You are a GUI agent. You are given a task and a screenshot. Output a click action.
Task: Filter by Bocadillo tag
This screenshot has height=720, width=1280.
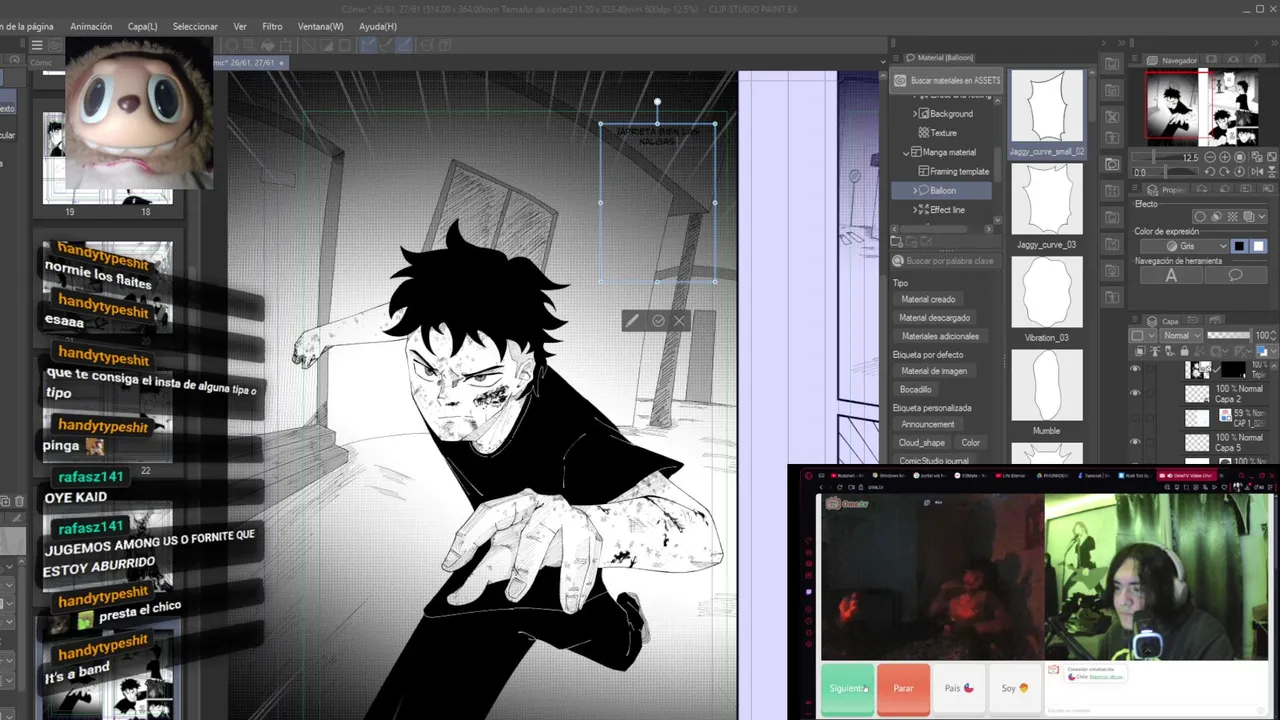915,389
